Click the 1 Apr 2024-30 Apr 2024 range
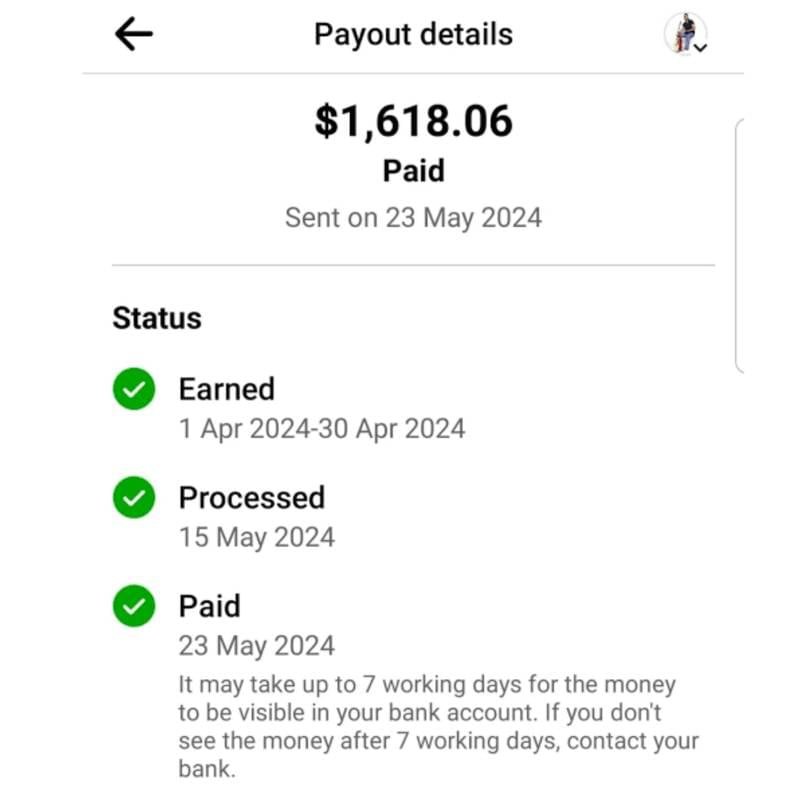 pyautogui.click(x=322, y=429)
